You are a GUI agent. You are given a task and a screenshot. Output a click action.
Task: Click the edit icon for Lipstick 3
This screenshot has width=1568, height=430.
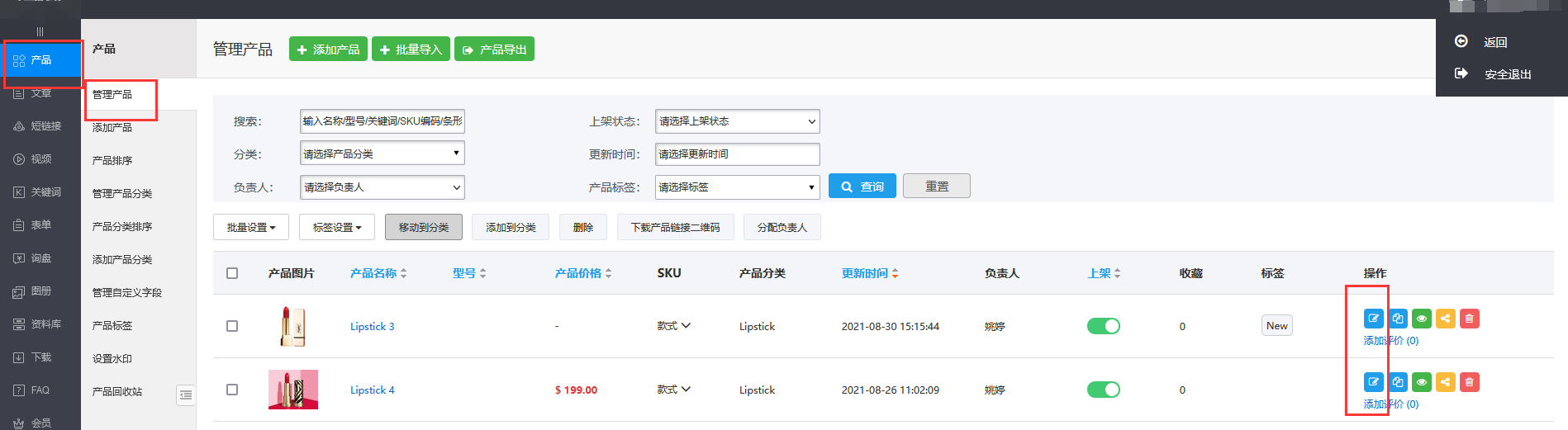[1373, 319]
